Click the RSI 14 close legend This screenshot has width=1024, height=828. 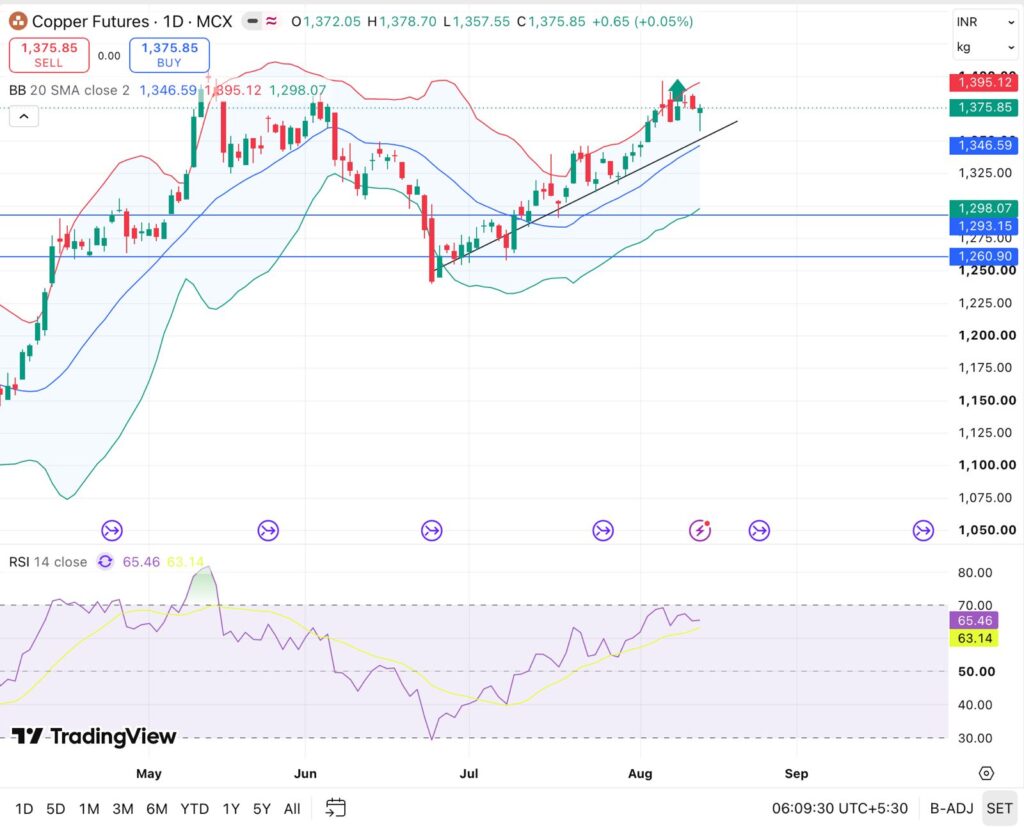tap(48, 562)
